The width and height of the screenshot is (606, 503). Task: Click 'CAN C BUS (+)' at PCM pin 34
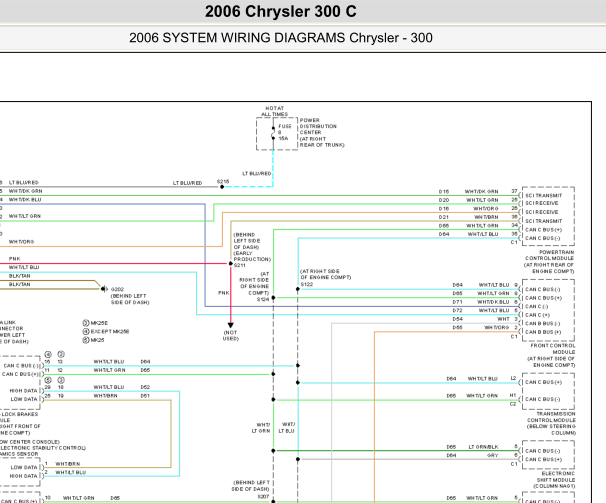point(543,230)
